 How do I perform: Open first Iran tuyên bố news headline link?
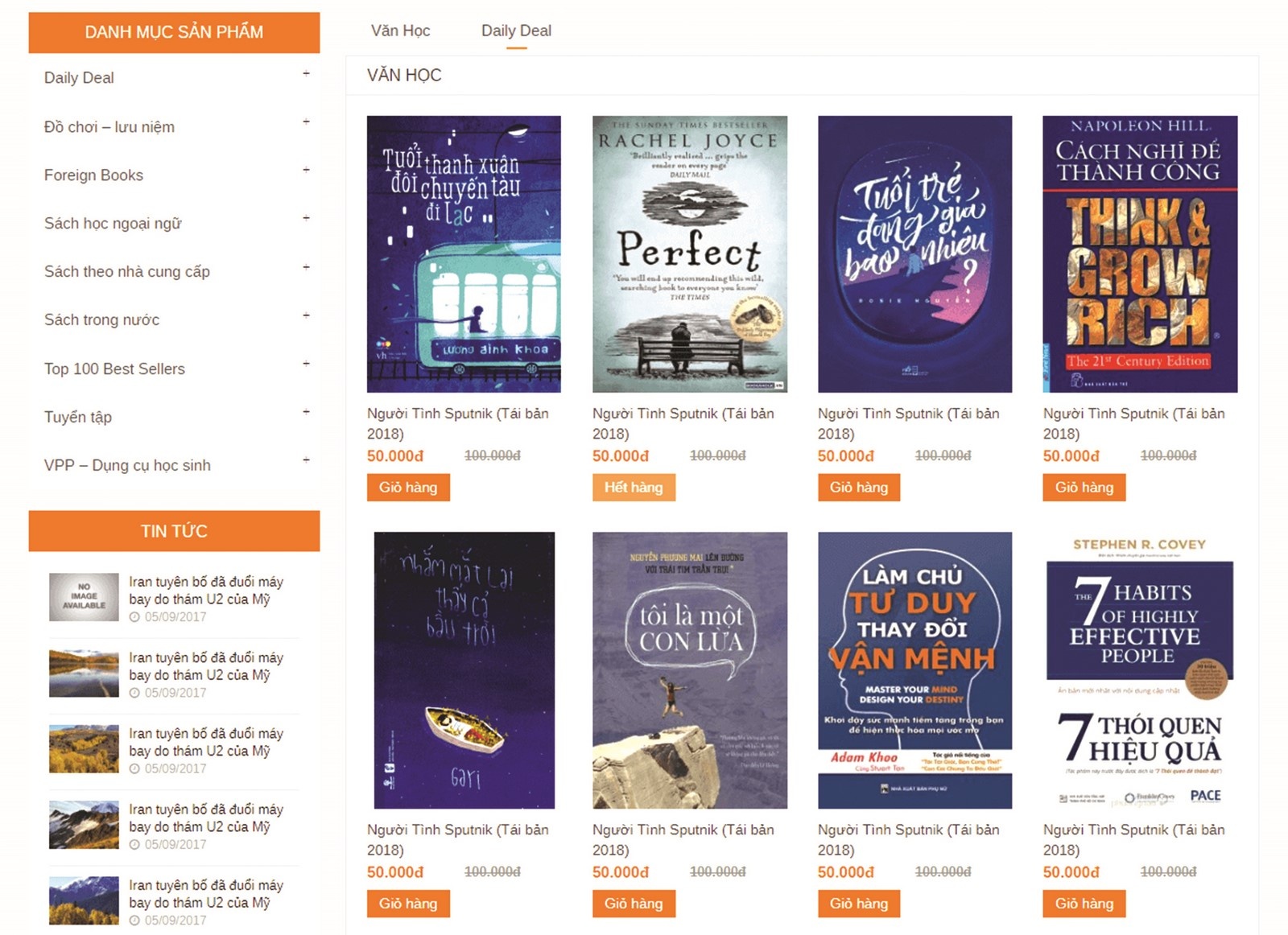206,590
